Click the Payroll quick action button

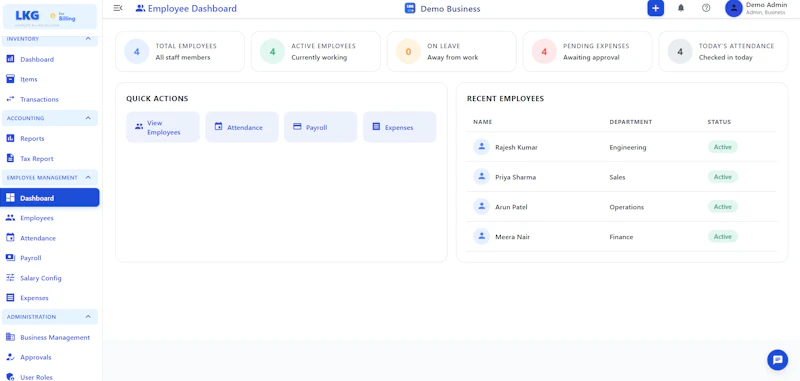tap(320, 127)
